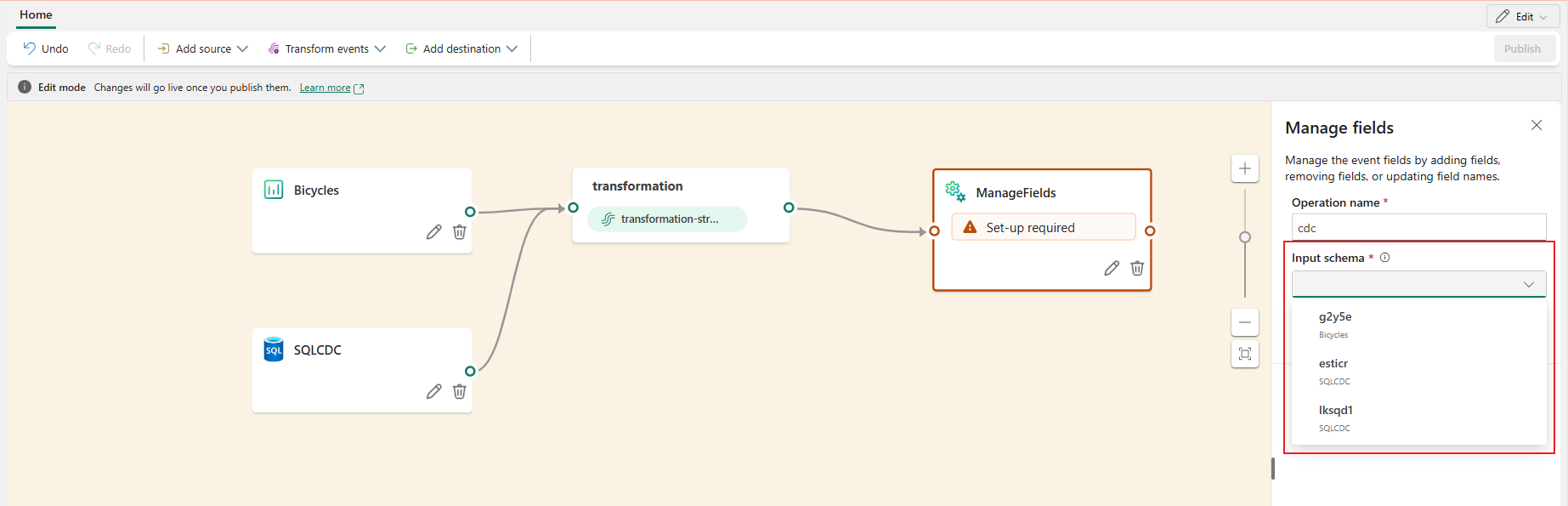Zoom in on the canvas with plus
This screenshot has width=1568, height=506.
pos(1244,168)
